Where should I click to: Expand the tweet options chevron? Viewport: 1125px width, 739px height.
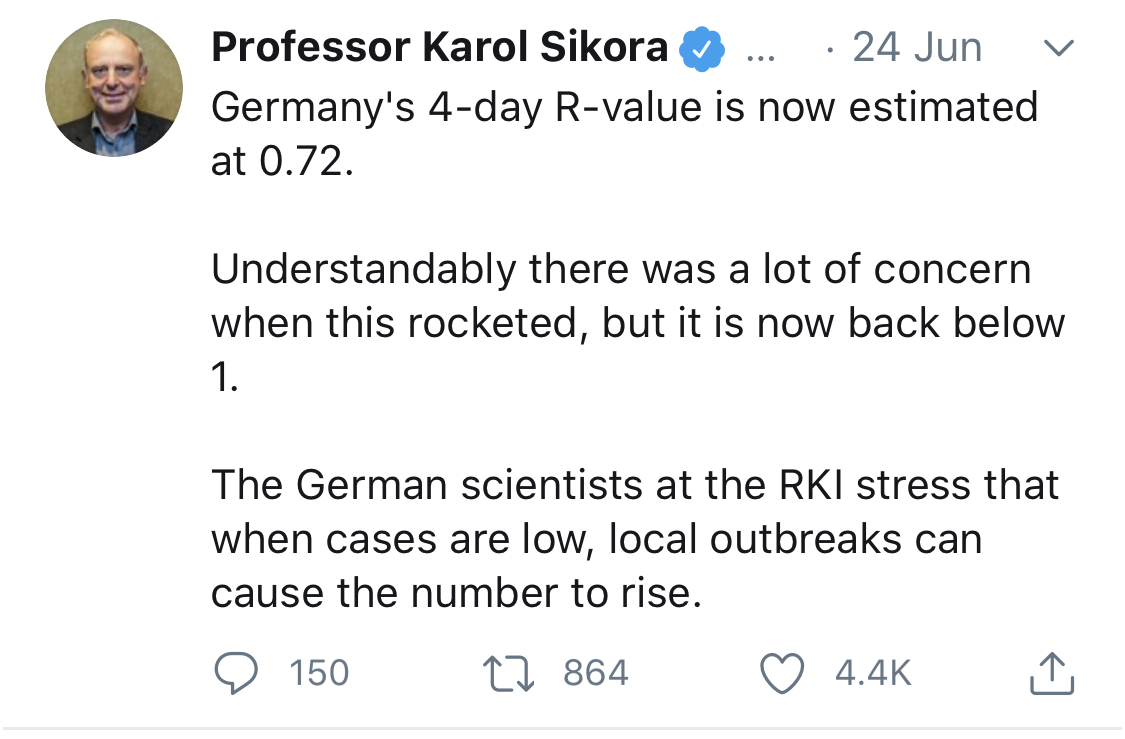[1058, 48]
